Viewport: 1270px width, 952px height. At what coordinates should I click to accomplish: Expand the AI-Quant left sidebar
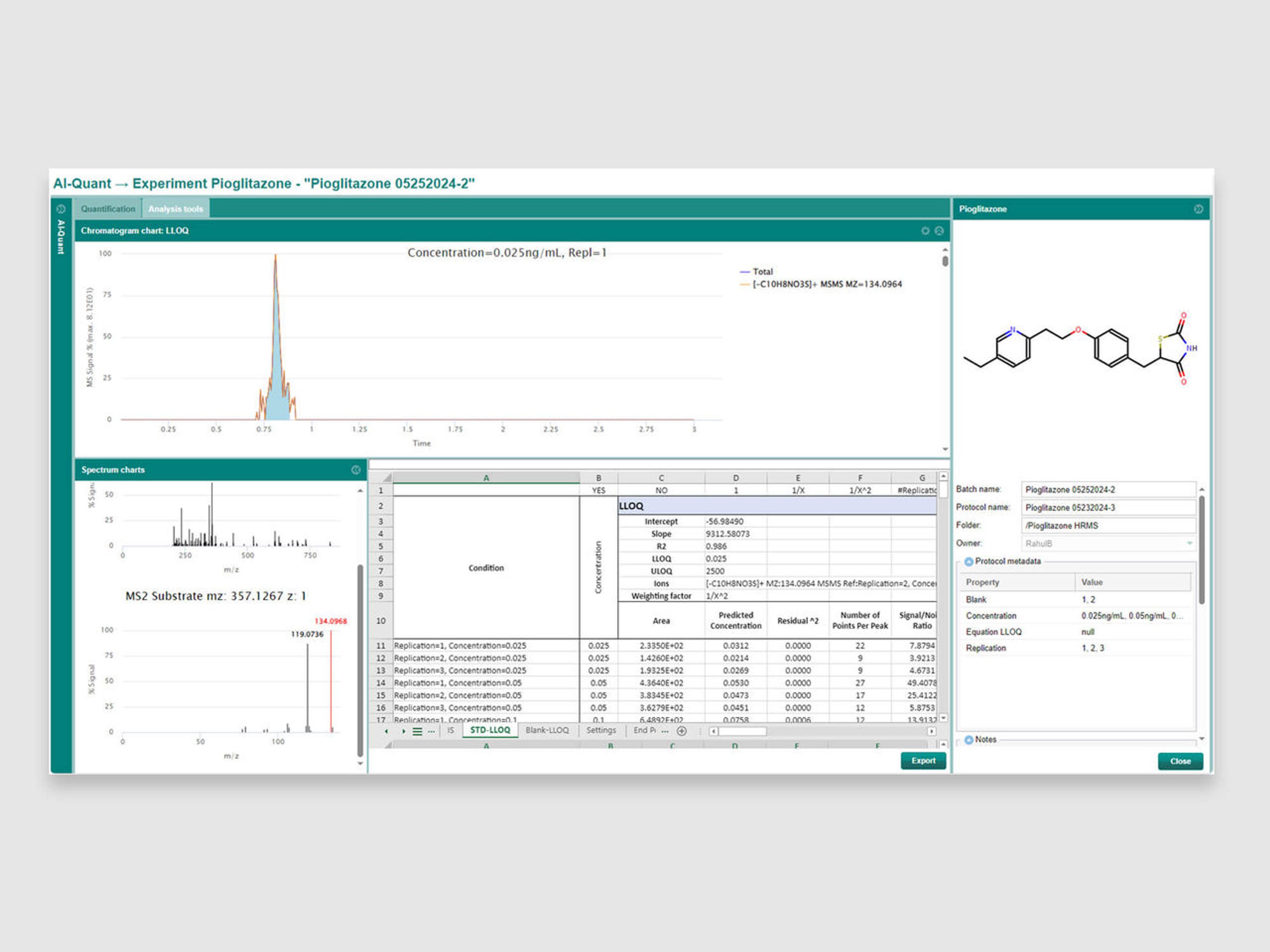point(61,209)
